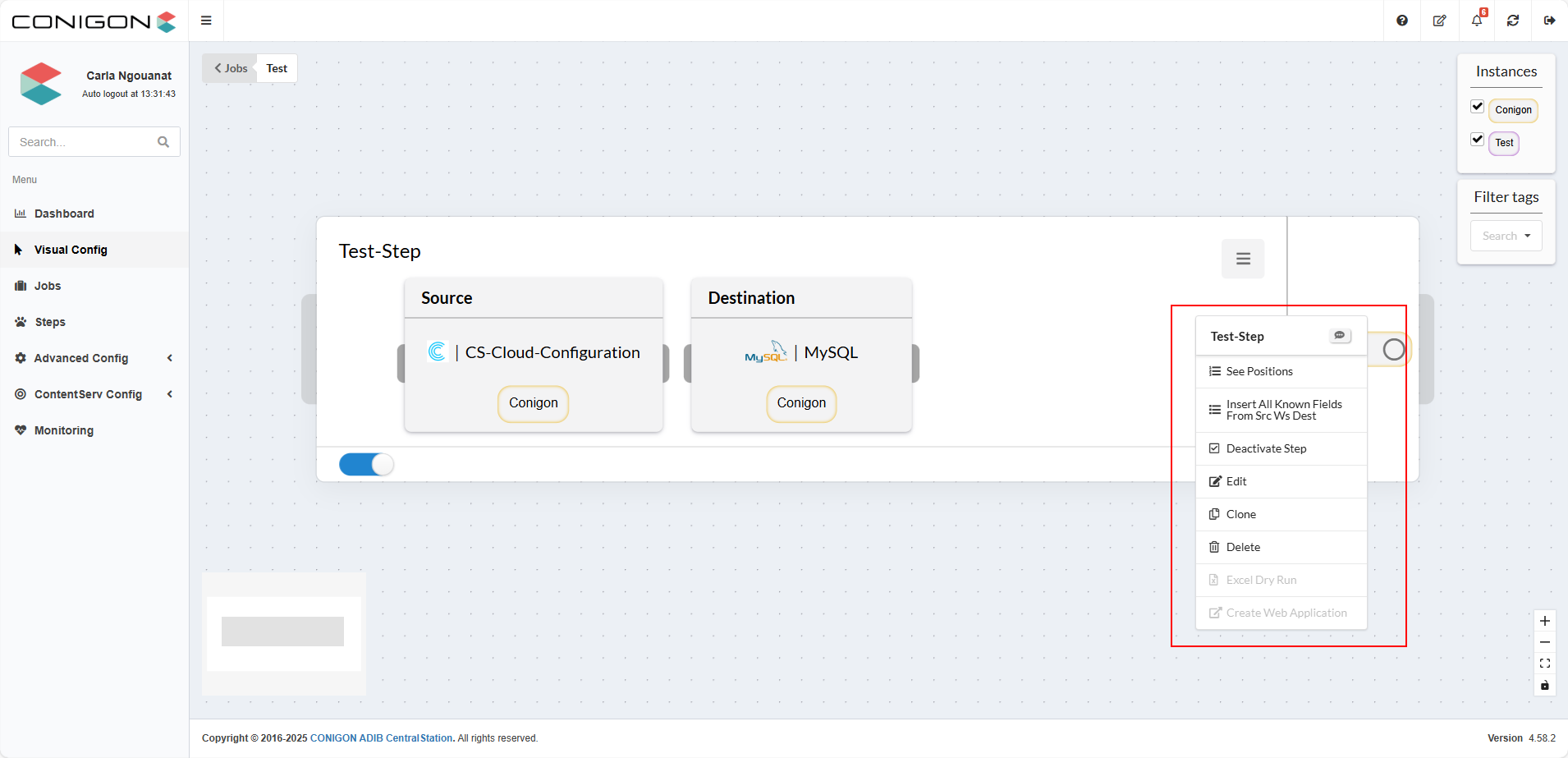The height and width of the screenshot is (758, 1568).
Task: Choose Clone from the step menu
Action: pyautogui.click(x=1240, y=514)
